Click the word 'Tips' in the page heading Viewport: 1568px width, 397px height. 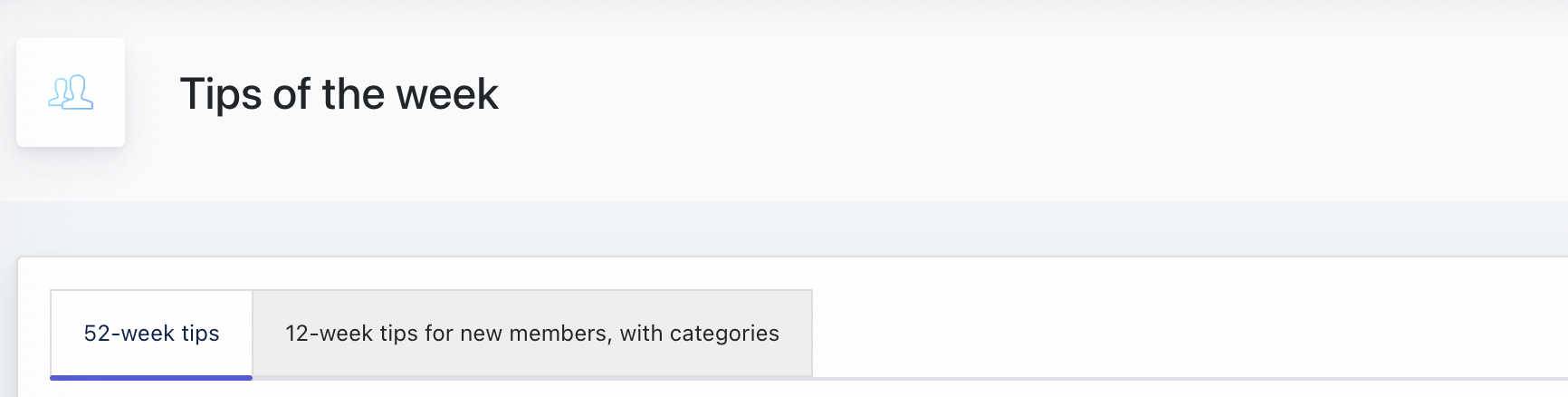(221, 95)
